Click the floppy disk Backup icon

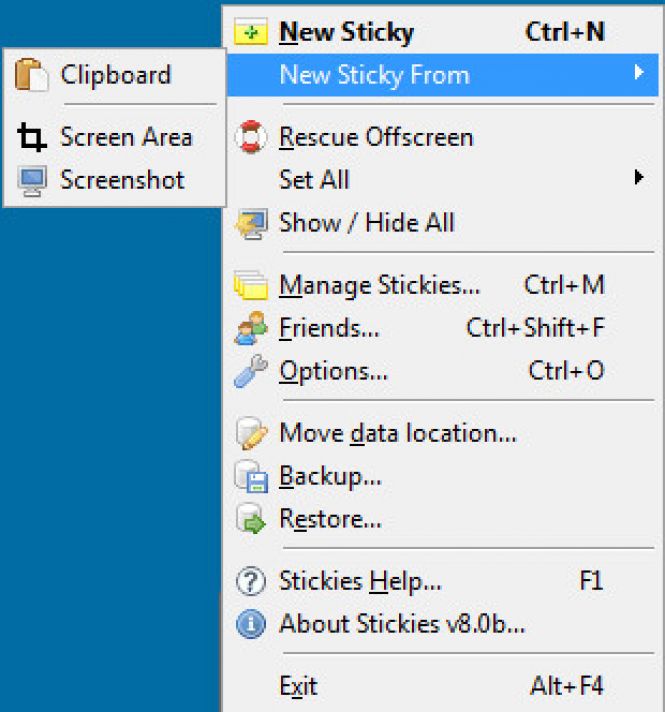click(x=251, y=476)
